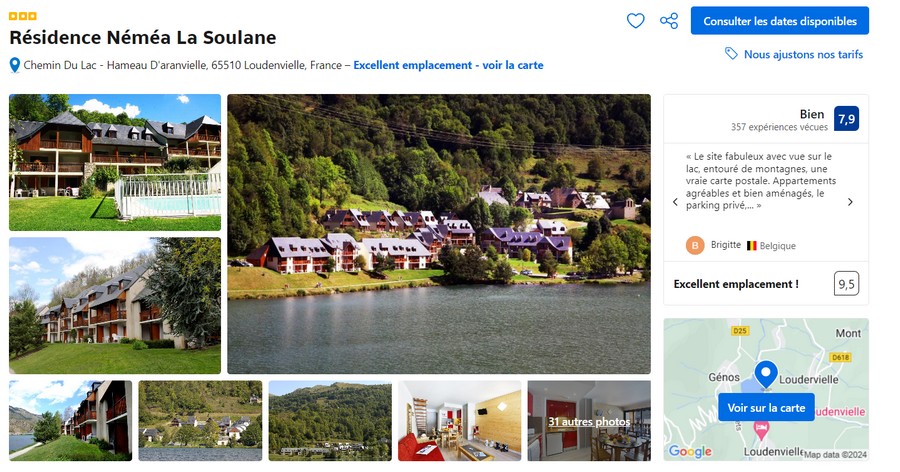The height and width of the screenshot is (472, 900).
Task: Save property with the heart icon
Action: (635, 21)
